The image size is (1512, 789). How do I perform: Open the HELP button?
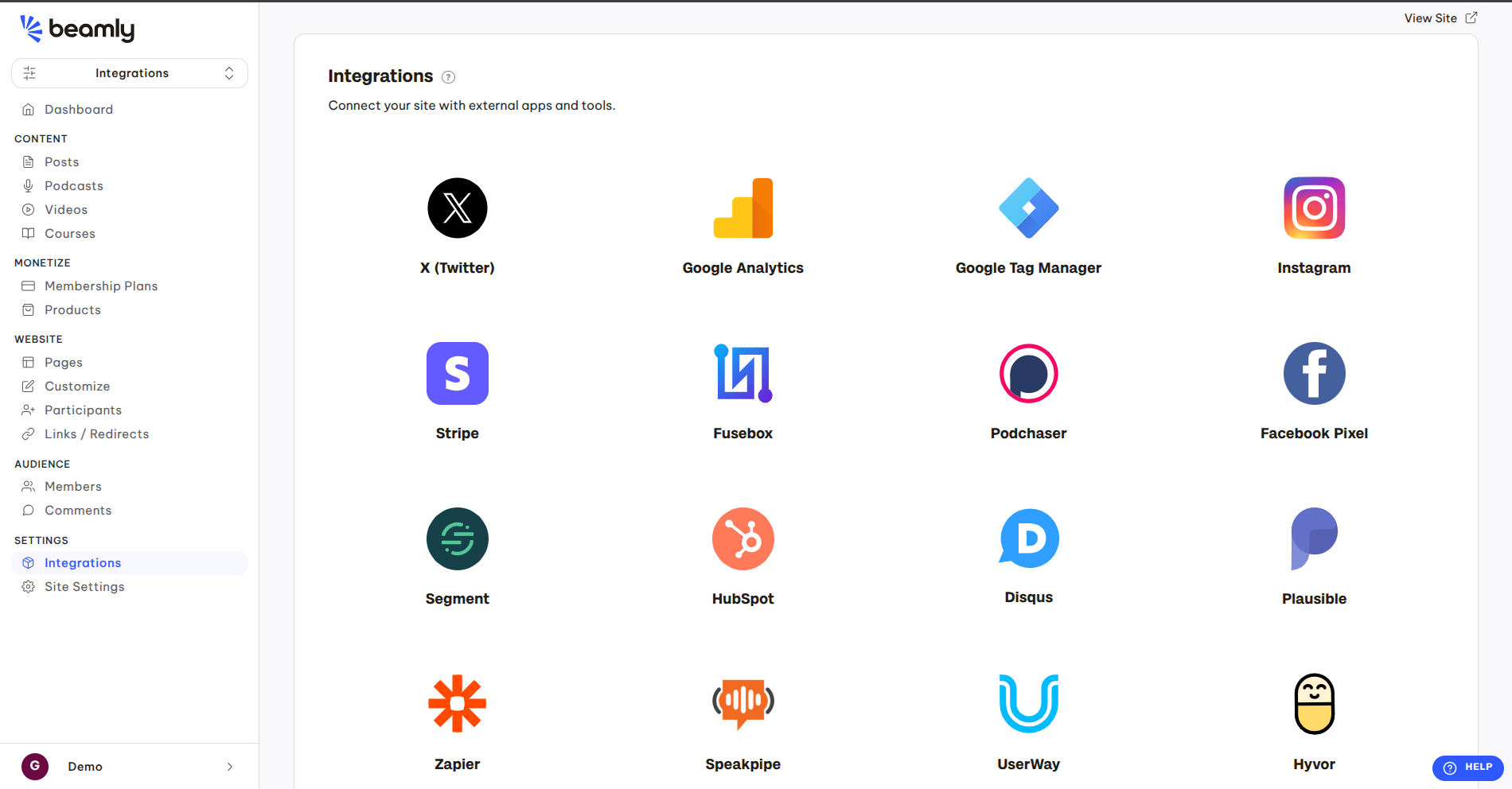click(x=1468, y=768)
